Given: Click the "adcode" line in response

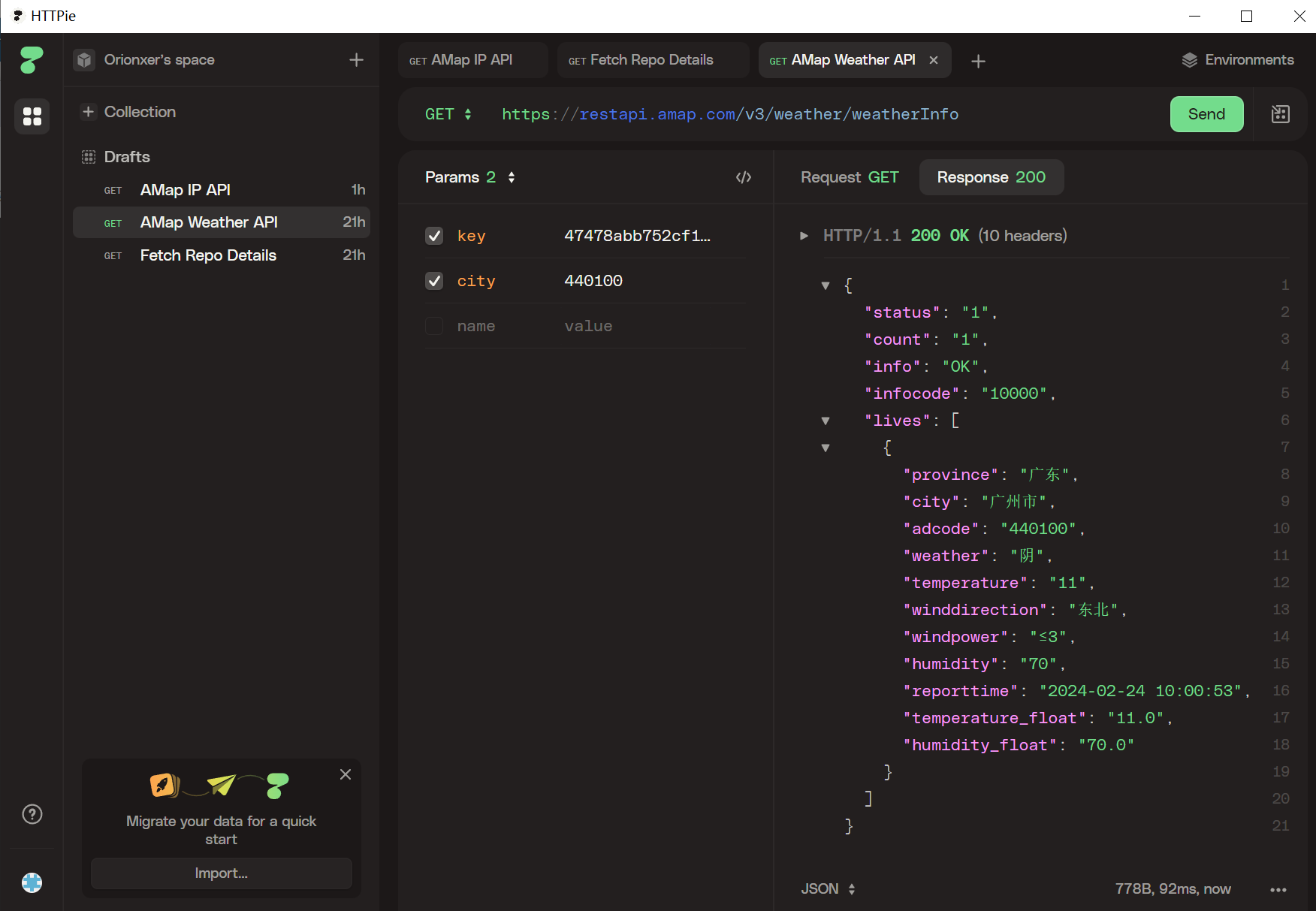Looking at the screenshot, I should pyautogui.click(x=995, y=529).
